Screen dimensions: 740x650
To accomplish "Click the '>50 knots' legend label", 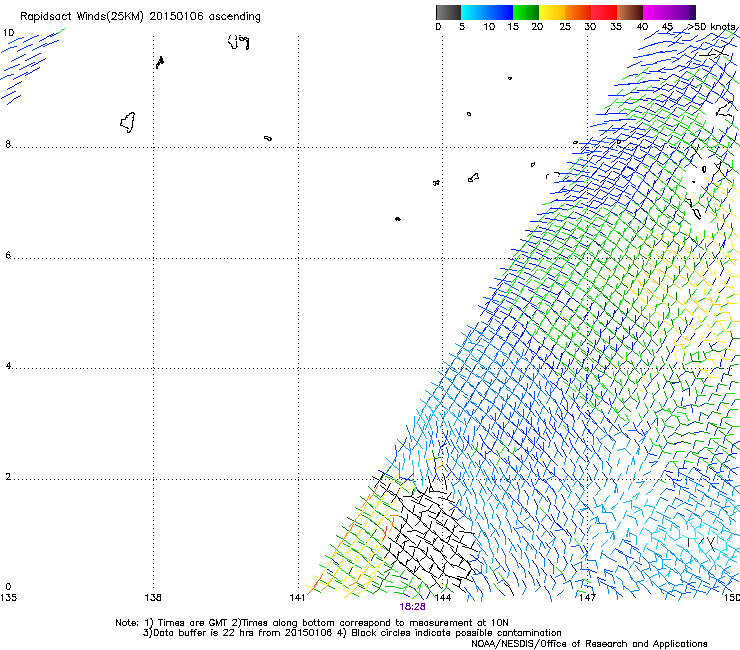I will pyautogui.click(x=711, y=27).
